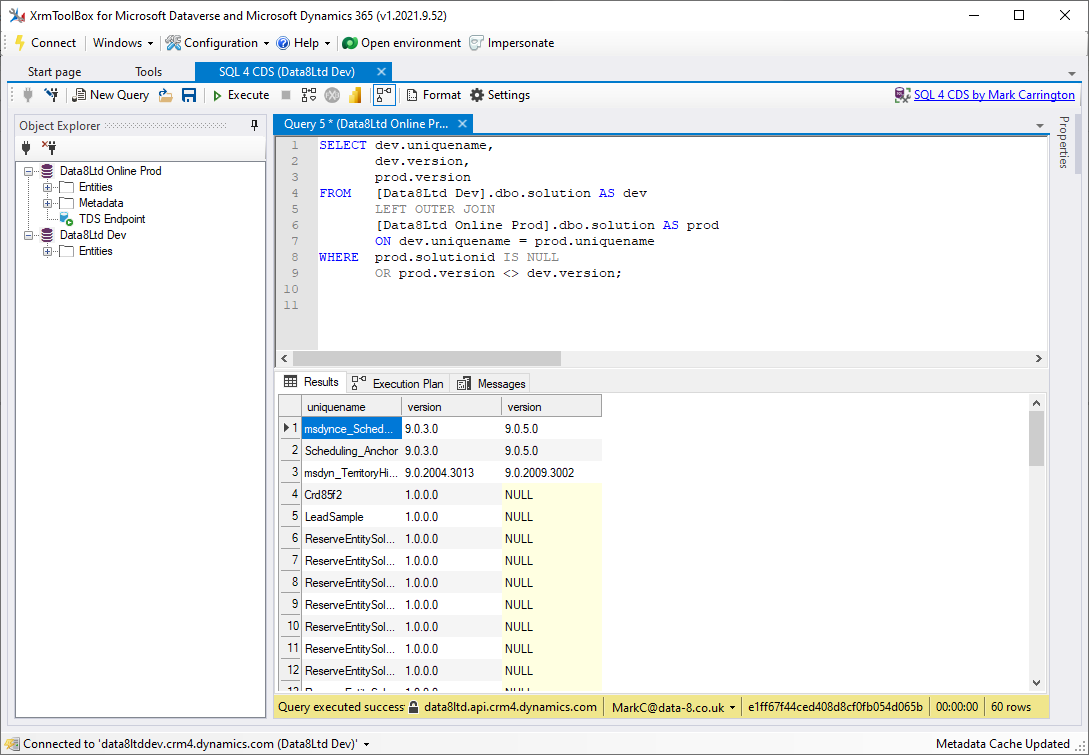Disconnect via the crossed-plug icon
The height and width of the screenshot is (755, 1089).
click(x=48, y=147)
